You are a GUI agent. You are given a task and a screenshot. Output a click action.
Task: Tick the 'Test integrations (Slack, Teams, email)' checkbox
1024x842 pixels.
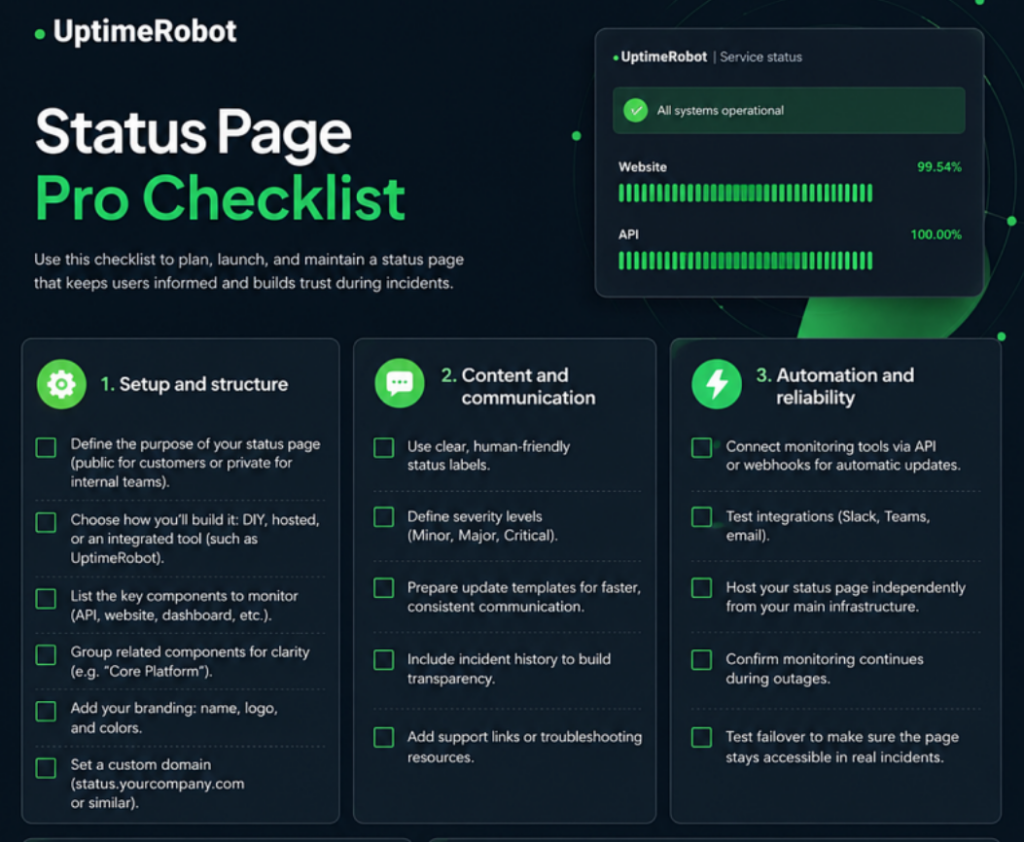point(701,517)
